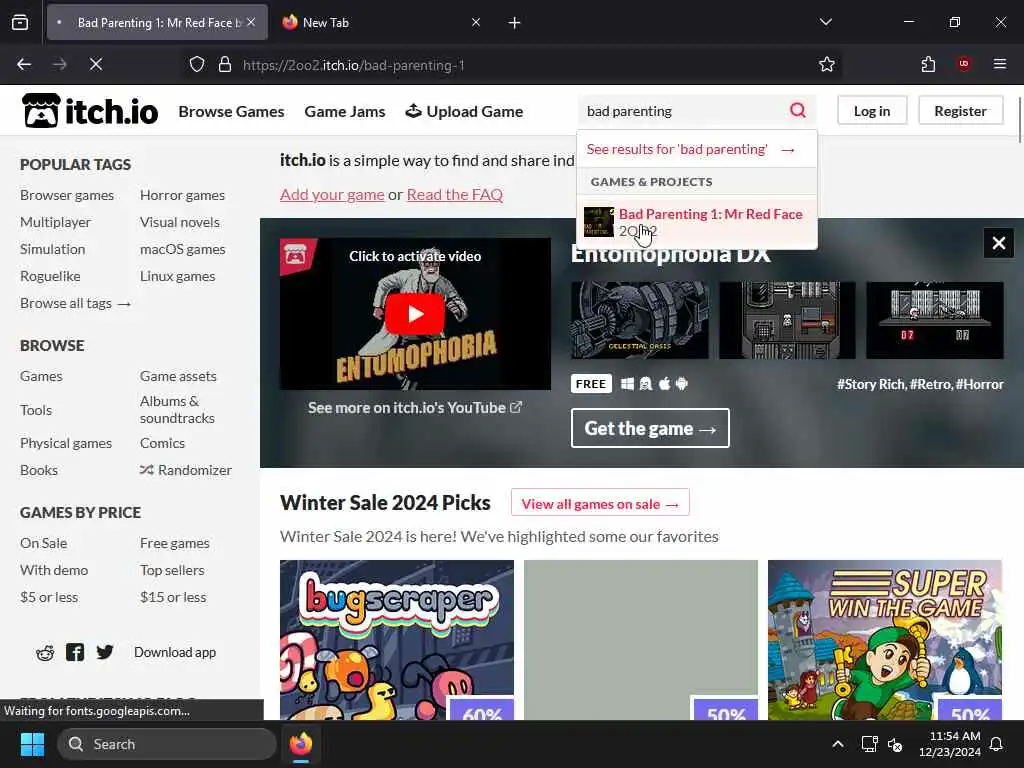Click Linux platform icon for Entomophobia

tap(646, 384)
